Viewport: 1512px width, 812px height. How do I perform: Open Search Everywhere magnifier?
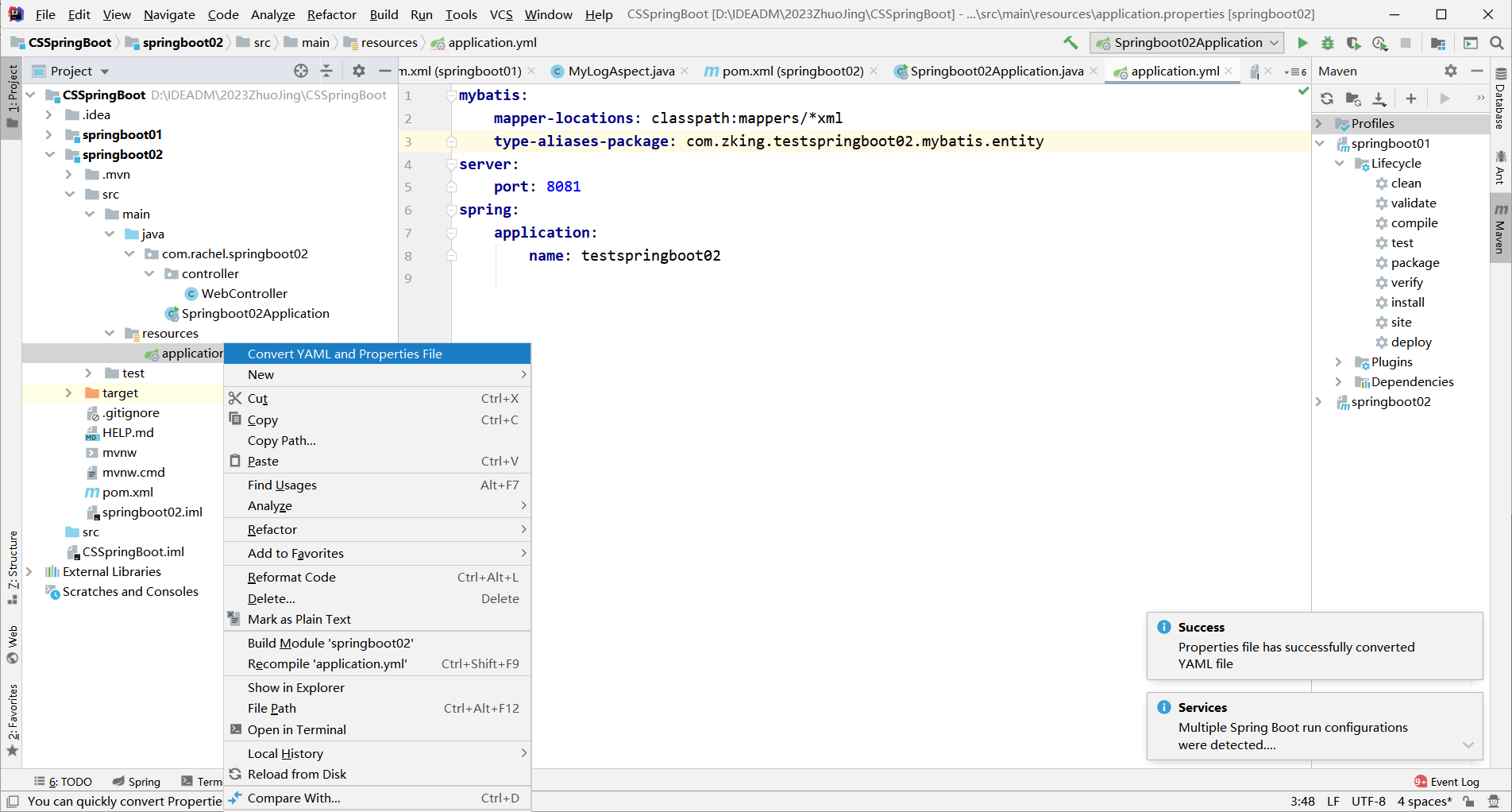1496,43
